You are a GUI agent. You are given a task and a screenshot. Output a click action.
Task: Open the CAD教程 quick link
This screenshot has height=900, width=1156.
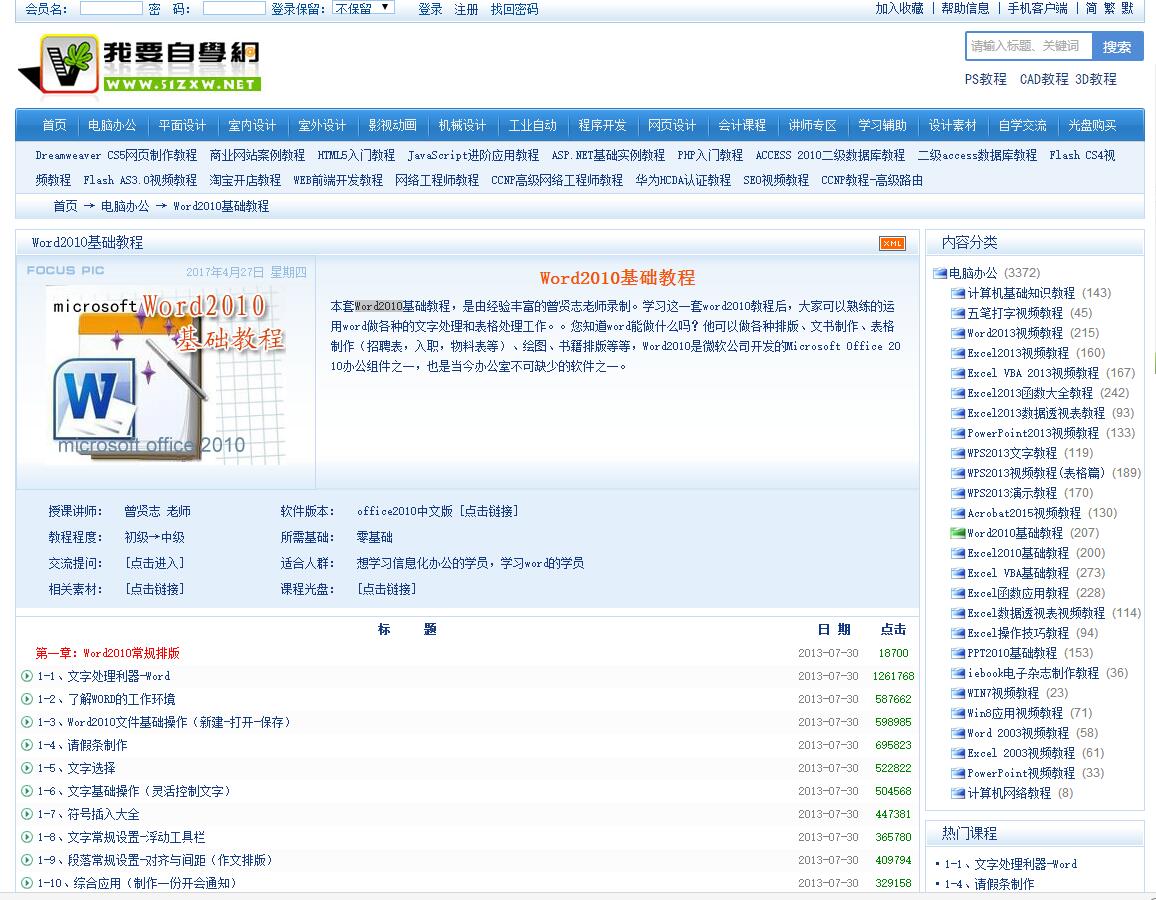(x=1044, y=79)
